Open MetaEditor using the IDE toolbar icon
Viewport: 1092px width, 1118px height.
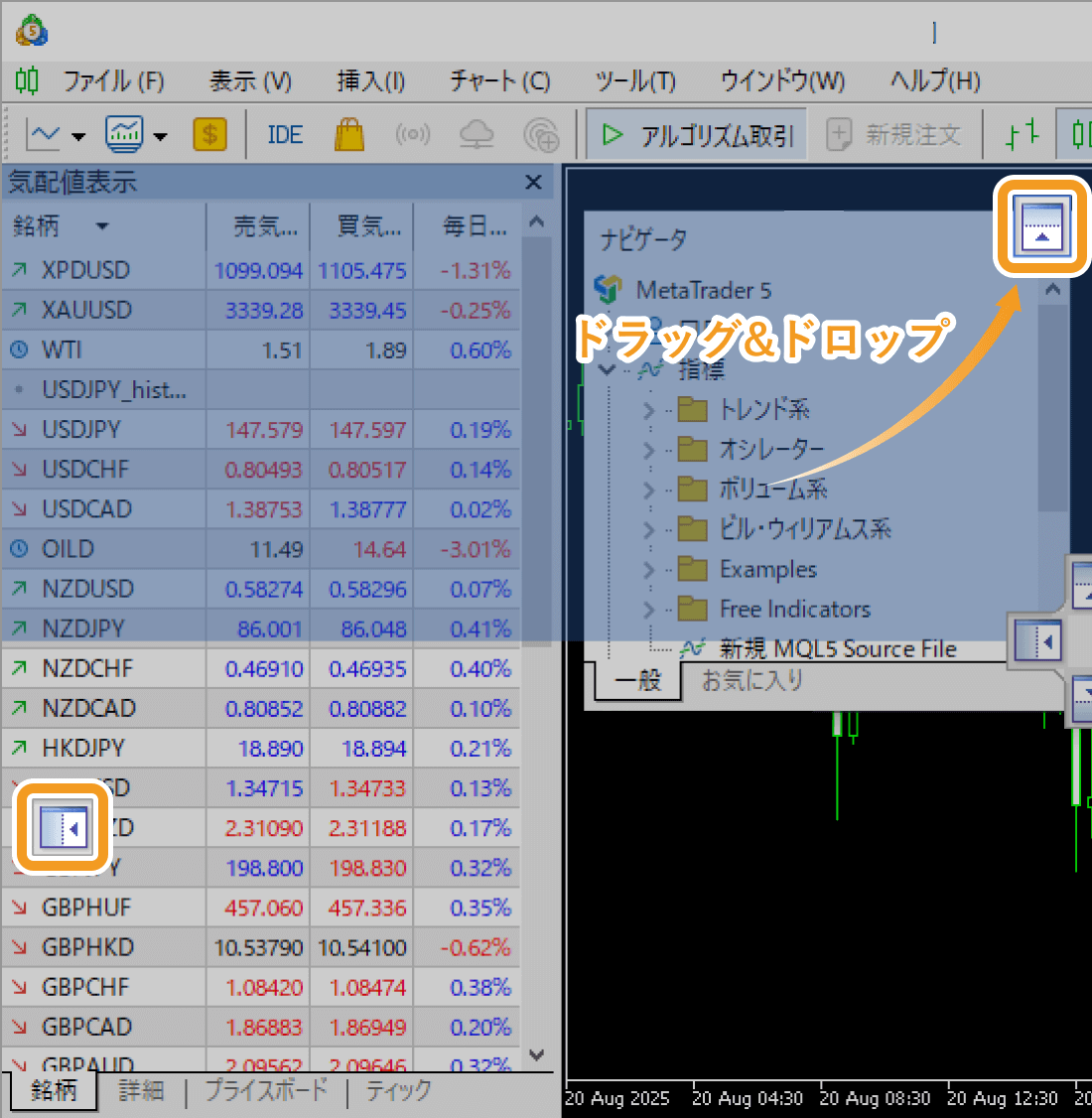click(x=285, y=134)
